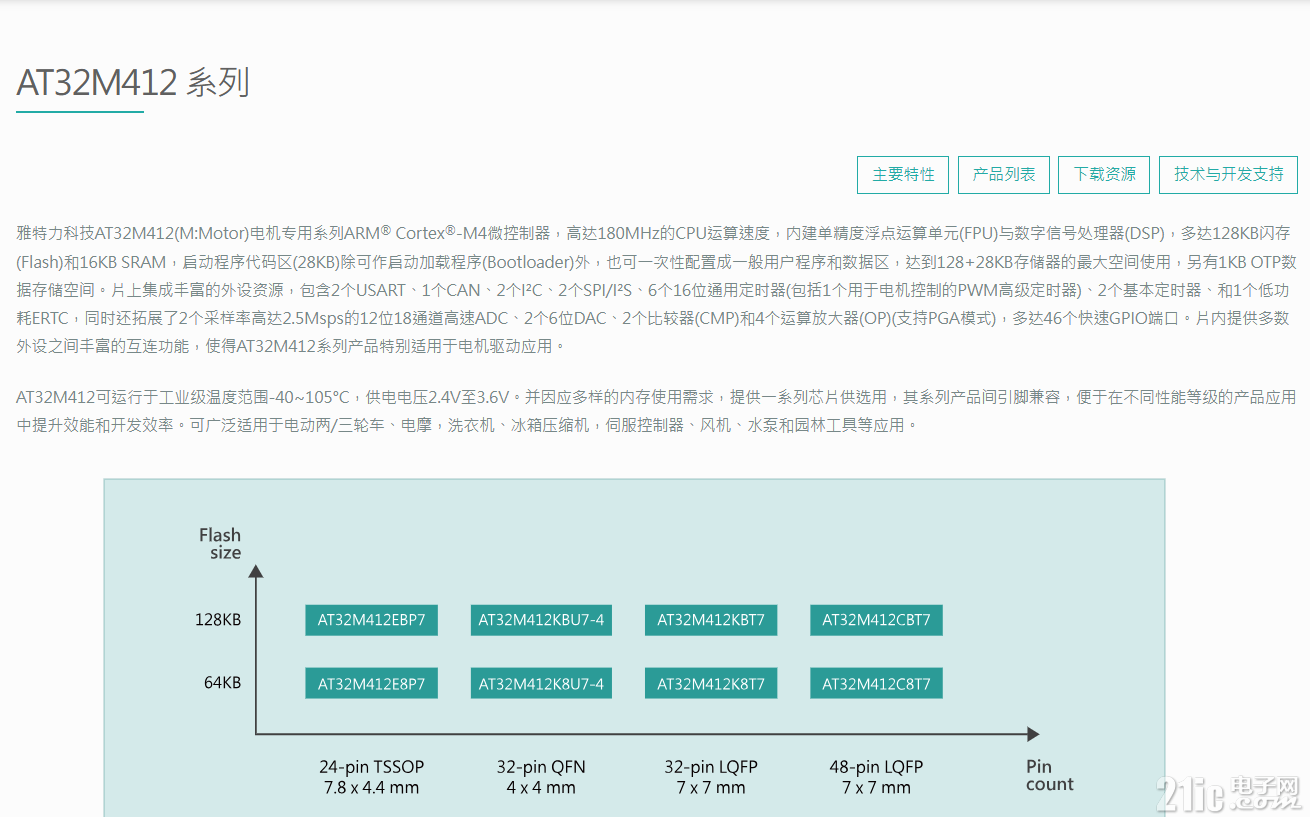Click the paragraph beginning 雅特力科技AT32M412
This screenshot has height=819, width=1310.
coord(656,290)
